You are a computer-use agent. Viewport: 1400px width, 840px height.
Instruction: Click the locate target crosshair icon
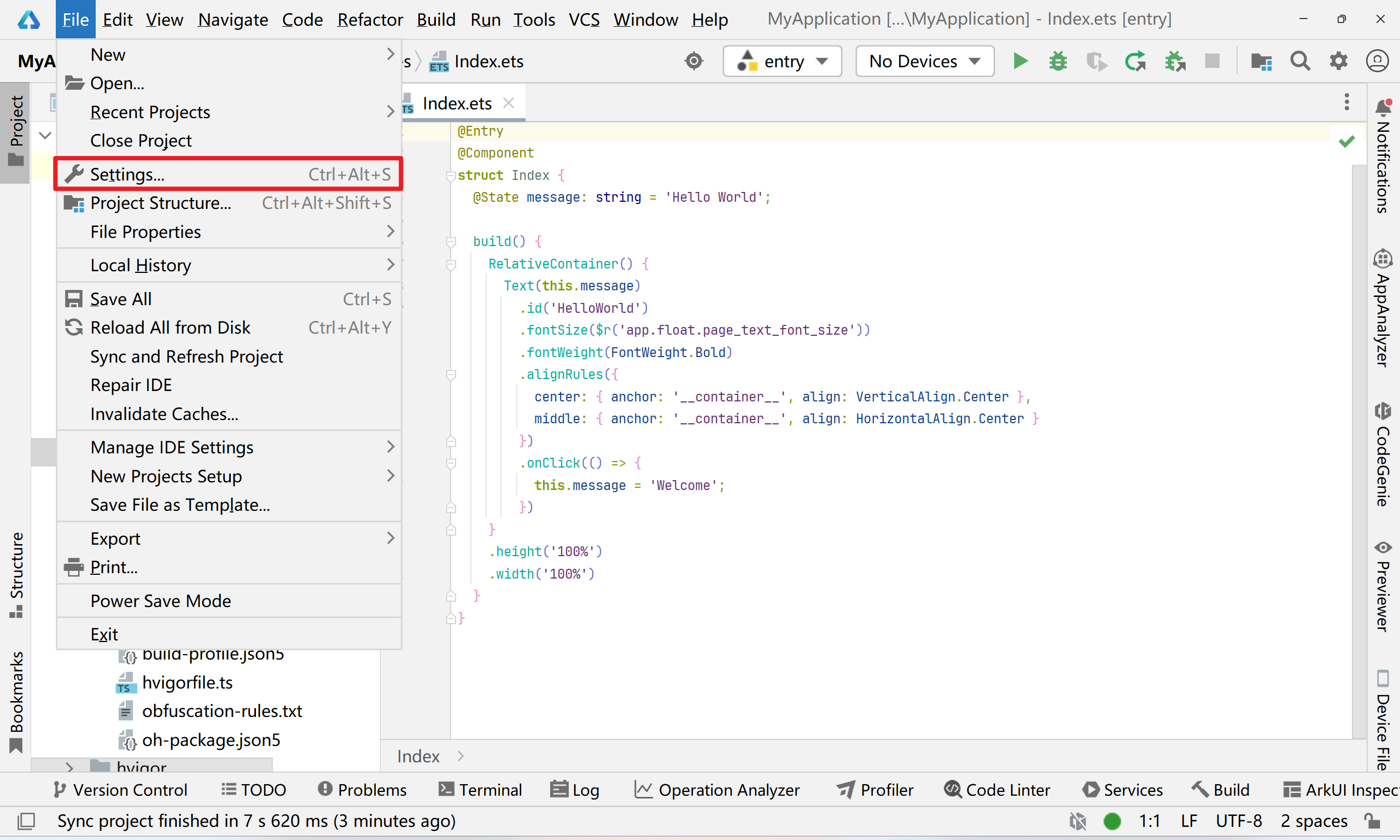click(x=694, y=61)
